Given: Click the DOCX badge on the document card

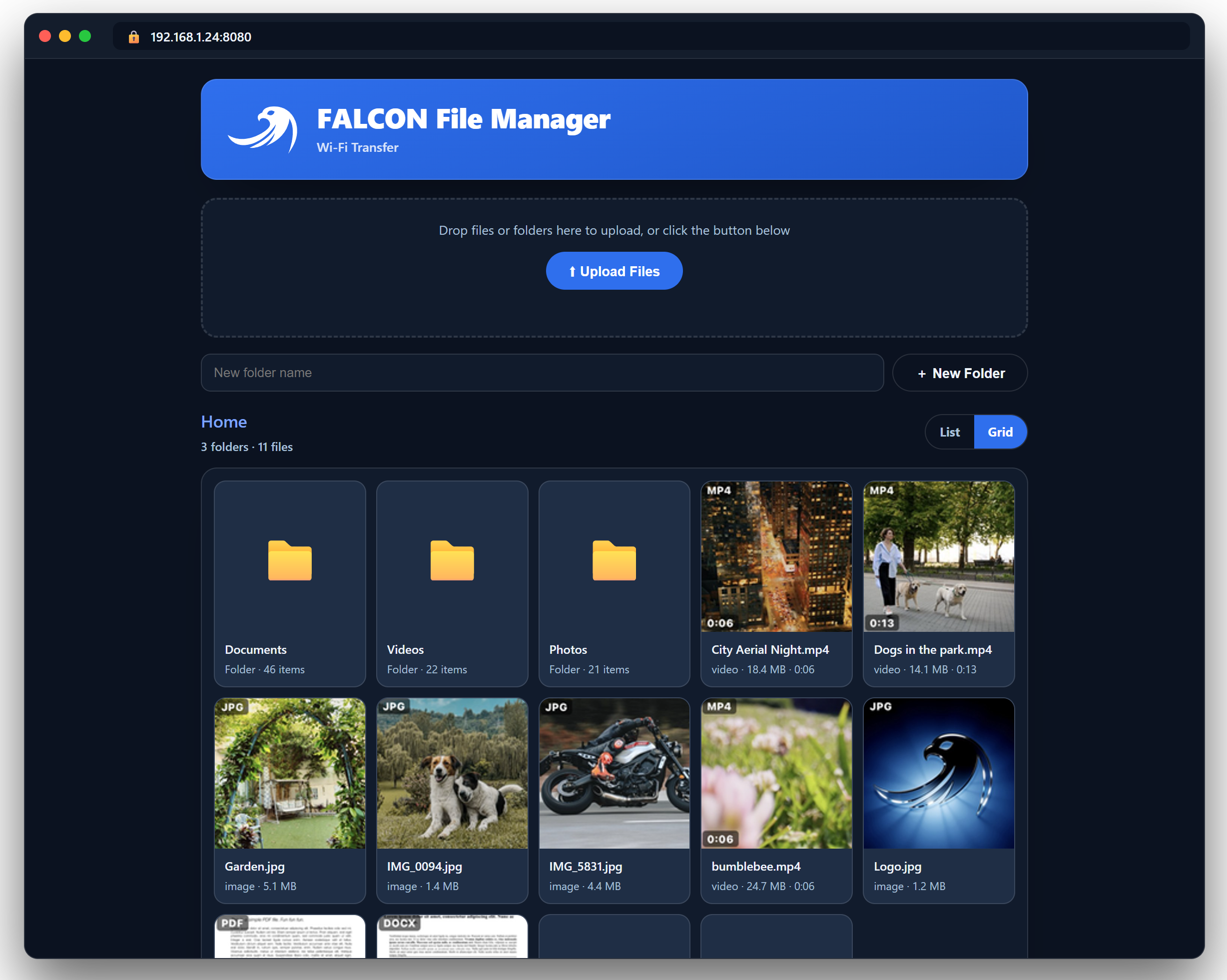Looking at the screenshot, I should [400, 923].
